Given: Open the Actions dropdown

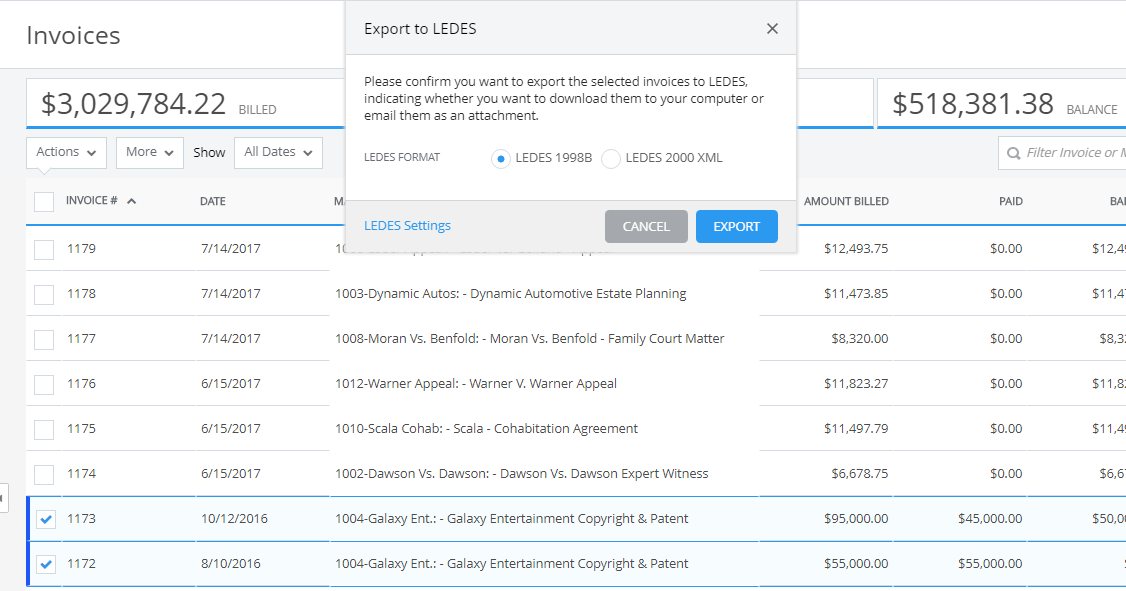Looking at the screenshot, I should (x=66, y=152).
